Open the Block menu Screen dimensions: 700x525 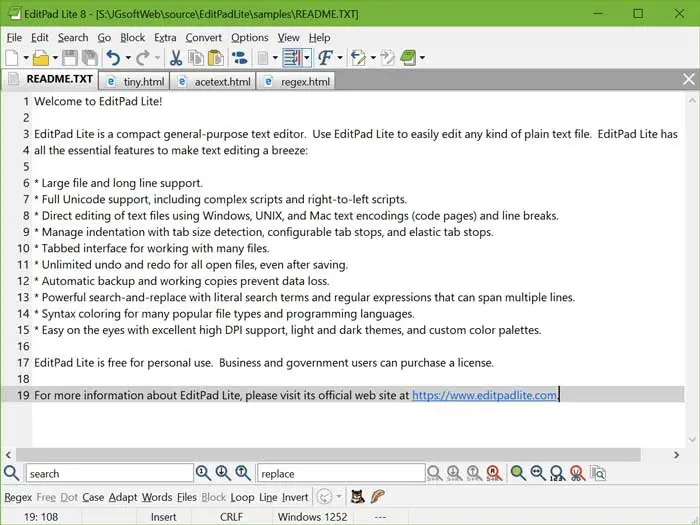click(x=133, y=38)
